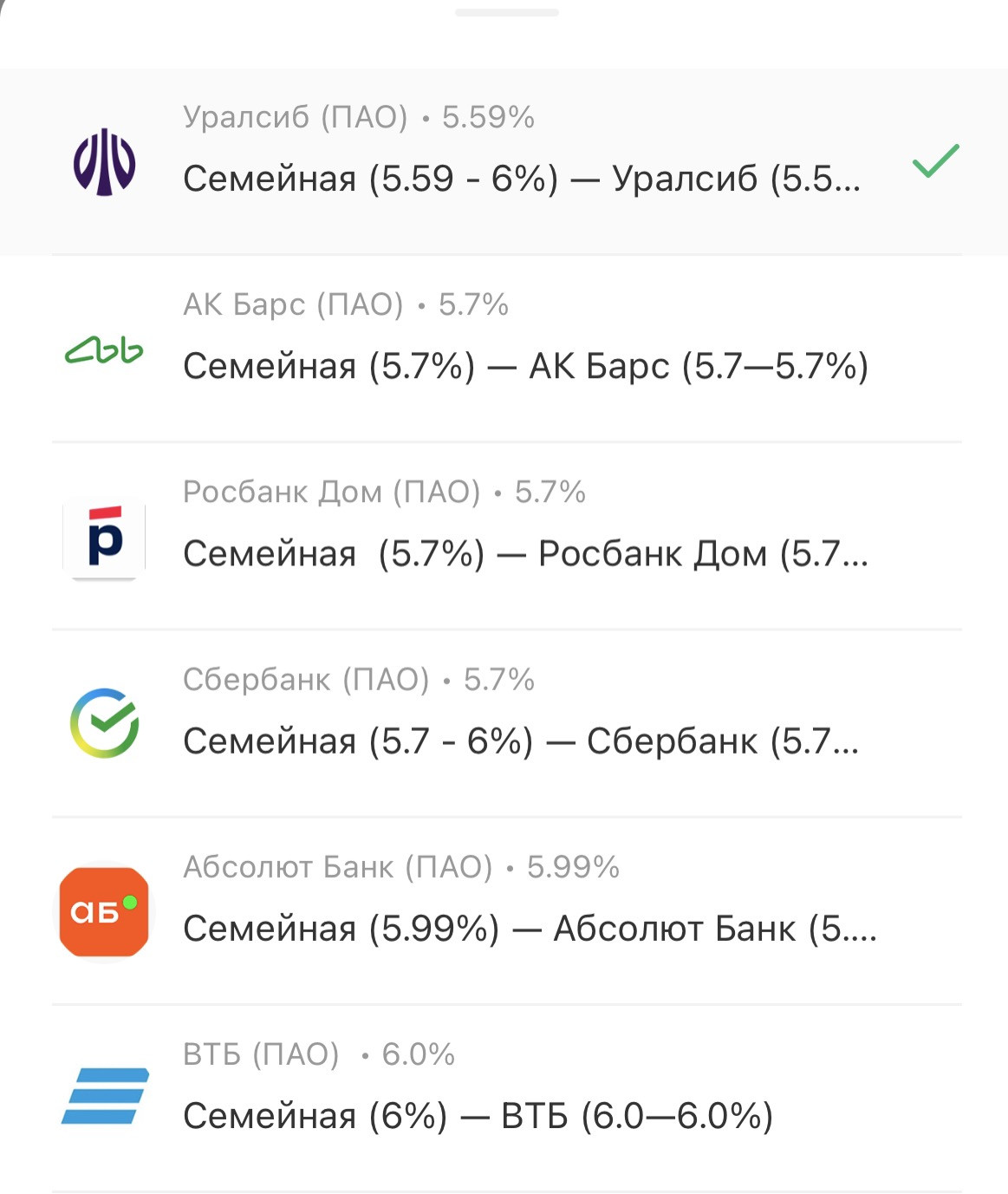Choose Семейная (5.99%) — Абсолют Банк option
The width and height of the screenshot is (1008, 1194).
[x=530, y=929]
